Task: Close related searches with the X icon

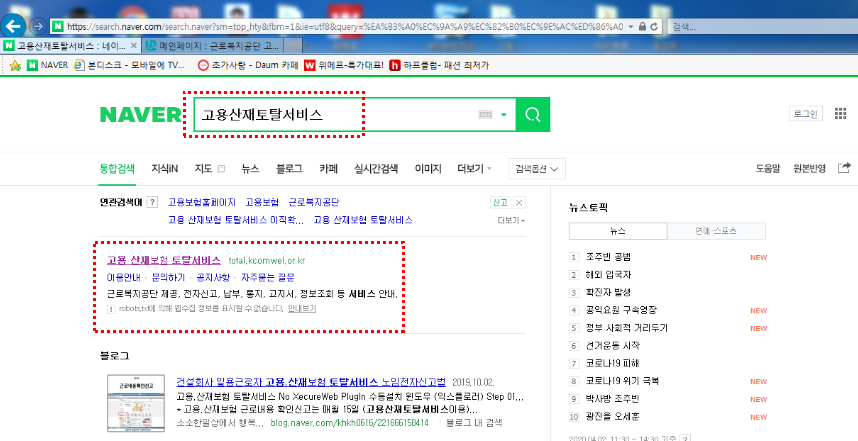Action: coord(520,203)
